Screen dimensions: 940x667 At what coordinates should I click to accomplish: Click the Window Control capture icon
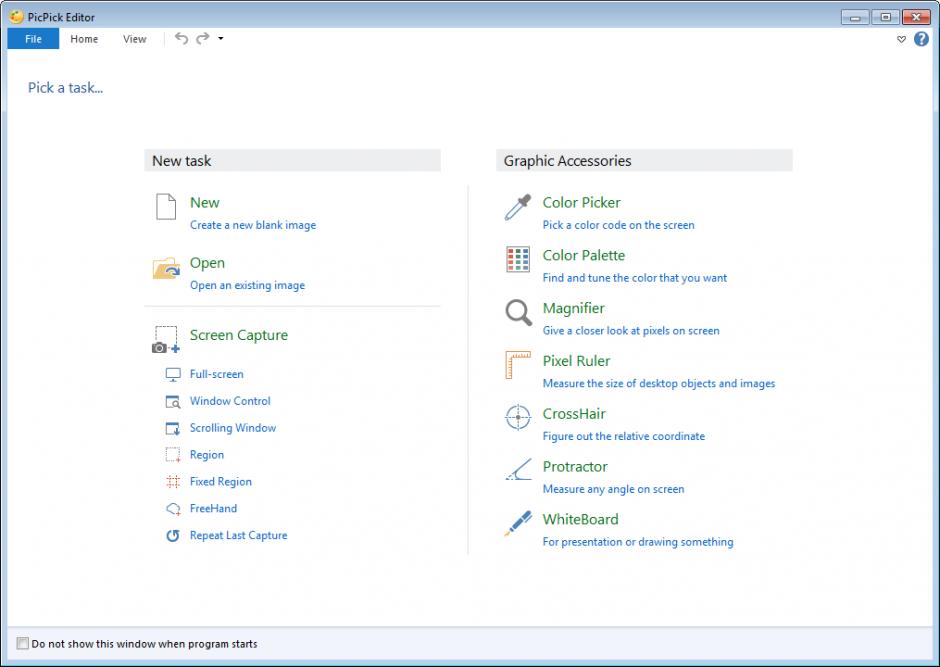[173, 402]
